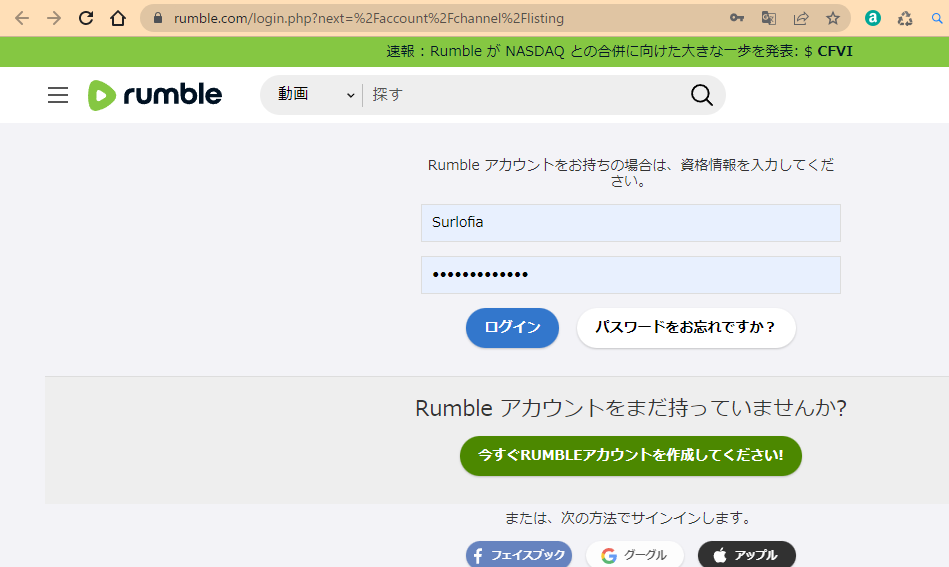Click the Rumble logo
Viewport: 949px width, 567px height.
pos(155,95)
